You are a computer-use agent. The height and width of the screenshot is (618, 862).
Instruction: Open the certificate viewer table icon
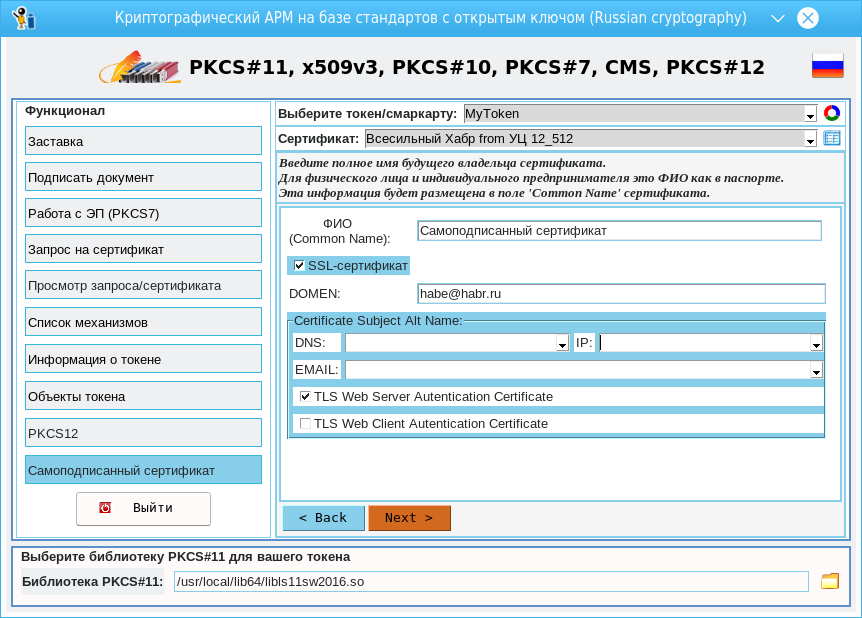coord(832,139)
